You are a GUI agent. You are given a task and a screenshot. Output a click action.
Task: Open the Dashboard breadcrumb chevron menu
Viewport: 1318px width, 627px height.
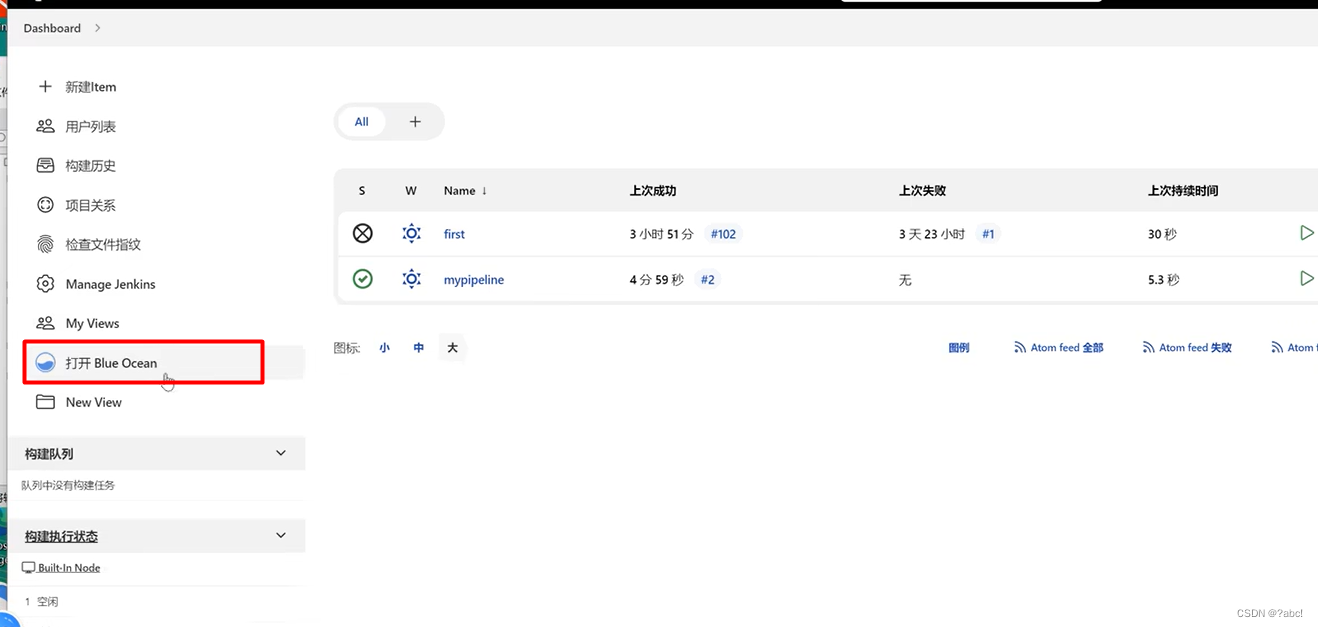click(98, 28)
